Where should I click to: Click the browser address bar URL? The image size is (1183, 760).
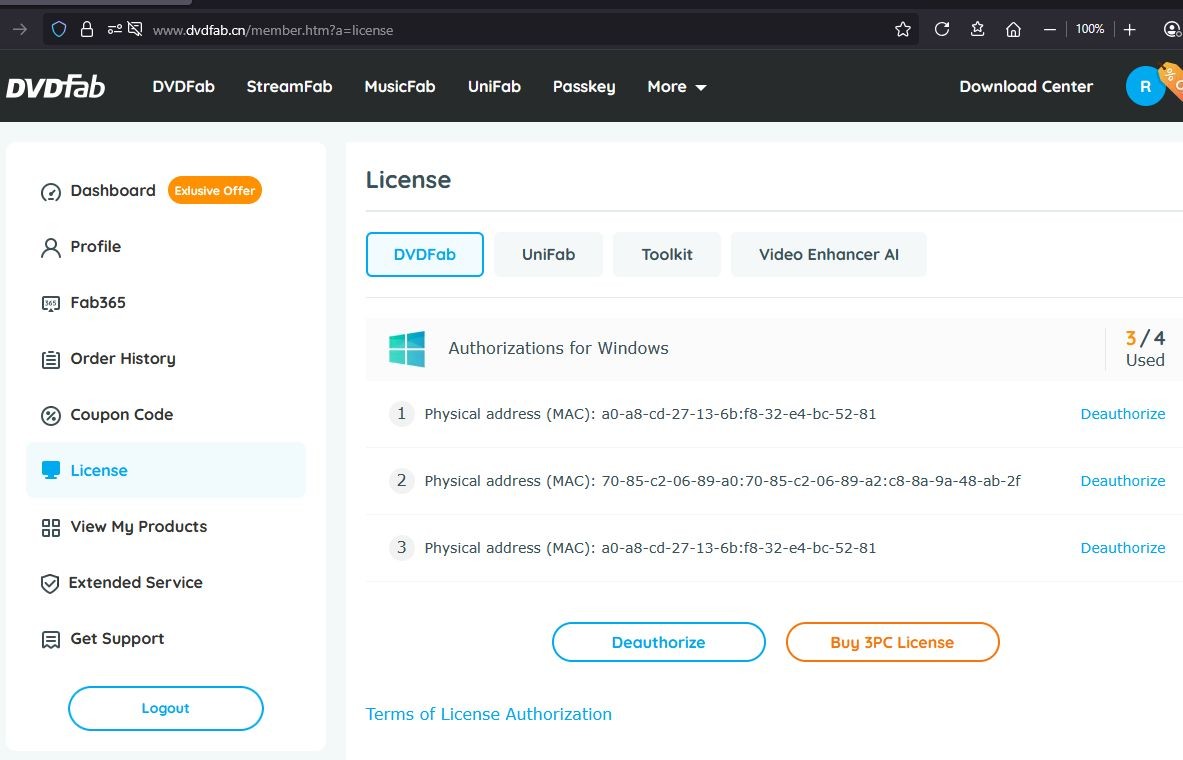[x=273, y=30]
